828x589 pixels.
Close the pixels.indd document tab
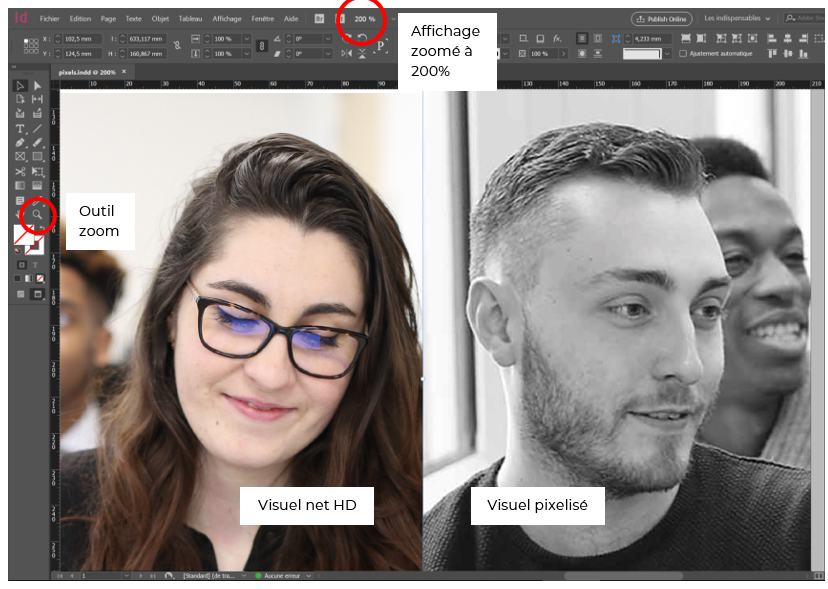[x=124, y=72]
